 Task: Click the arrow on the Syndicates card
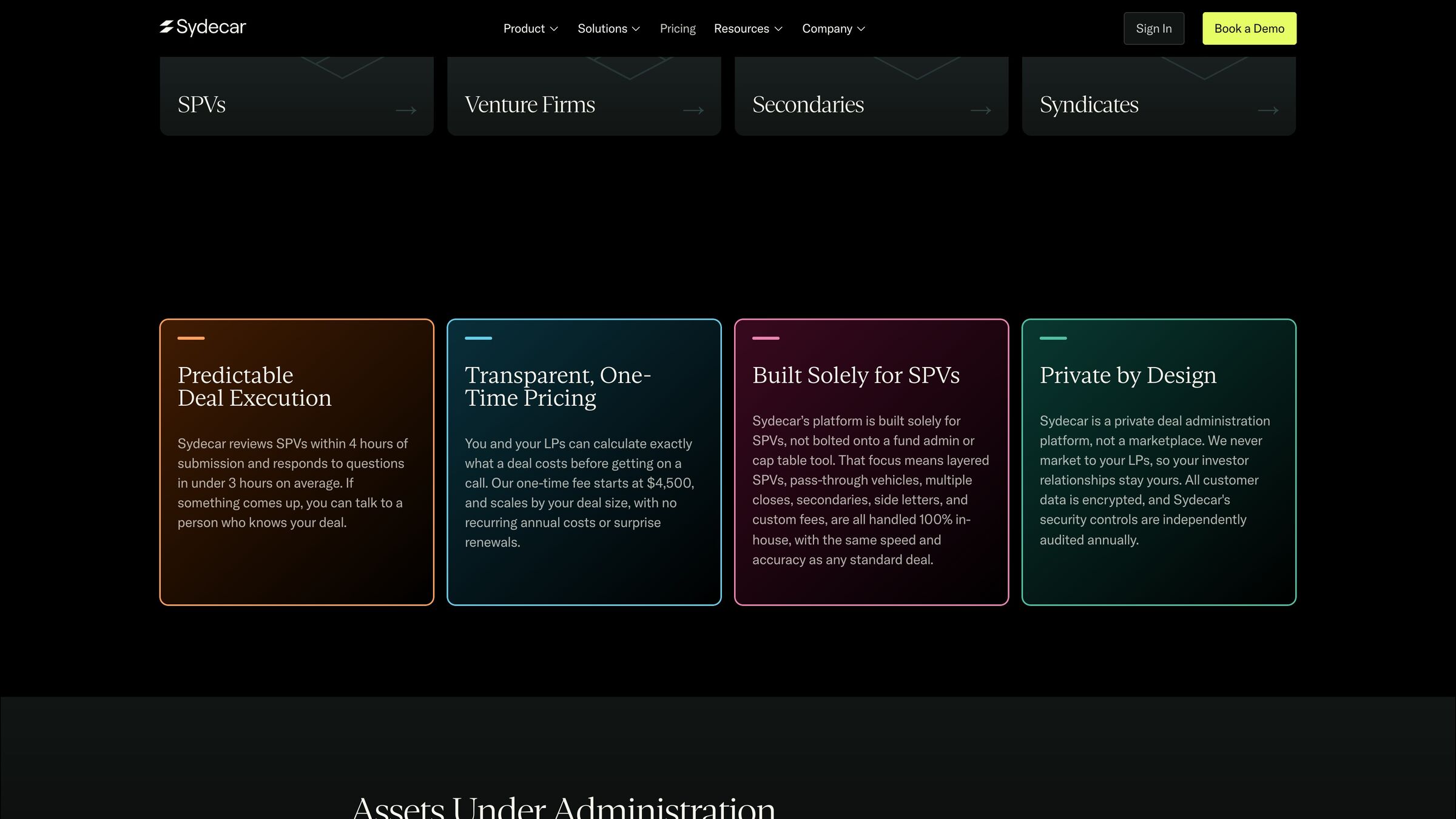pos(1268,110)
